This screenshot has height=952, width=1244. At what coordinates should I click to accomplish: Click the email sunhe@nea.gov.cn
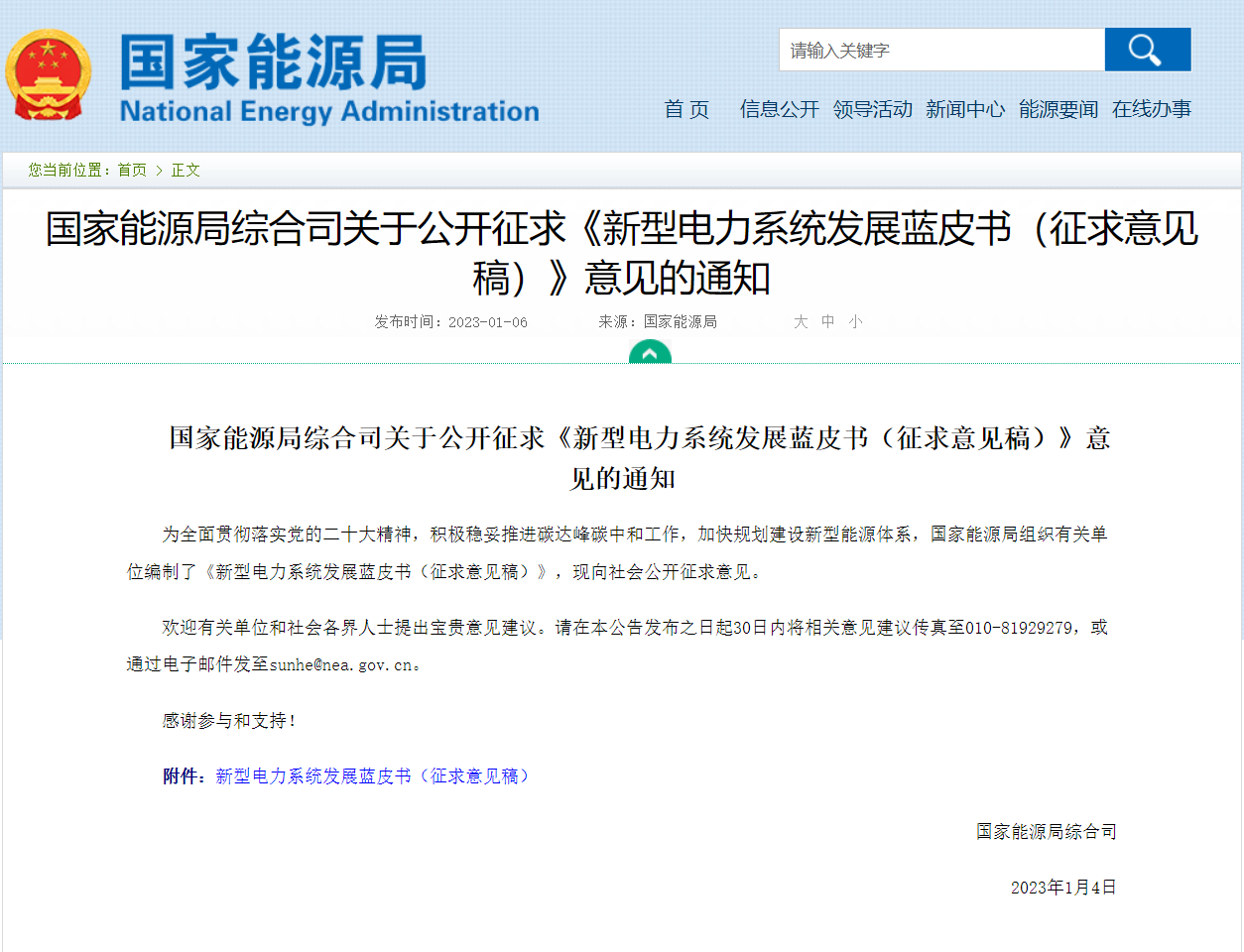point(341,665)
